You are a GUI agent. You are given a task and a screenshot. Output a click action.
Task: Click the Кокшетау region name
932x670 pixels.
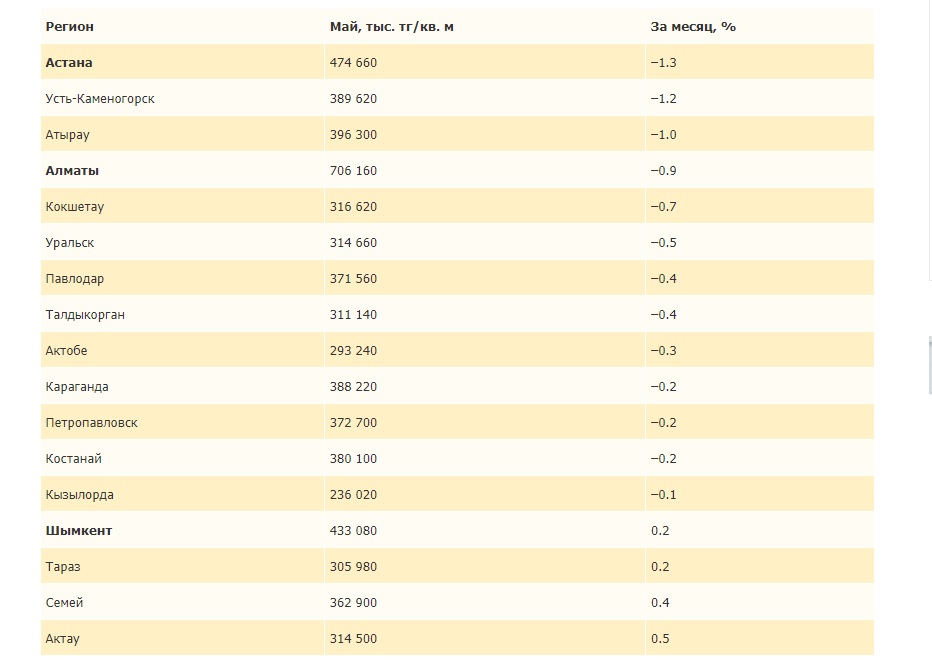click(x=75, y=206)
